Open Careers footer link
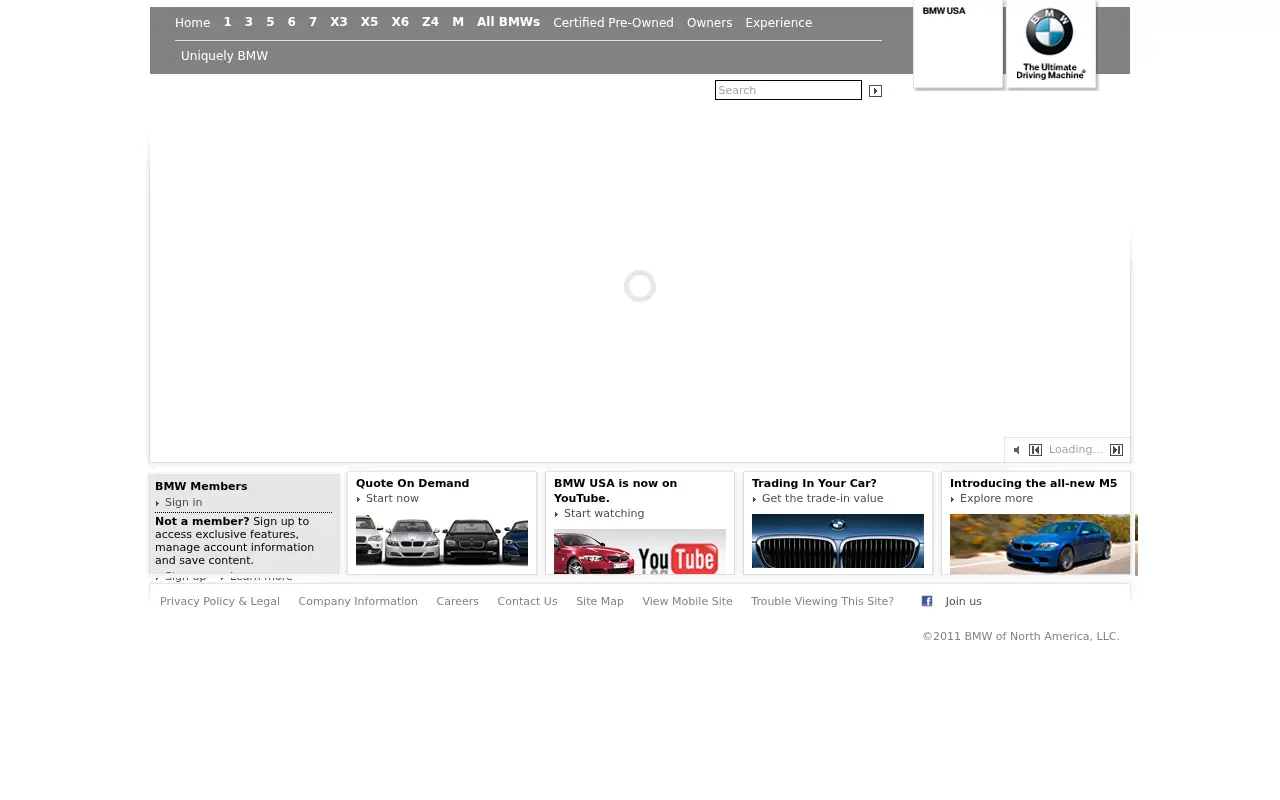1280x800 pixels. (457, 602)
